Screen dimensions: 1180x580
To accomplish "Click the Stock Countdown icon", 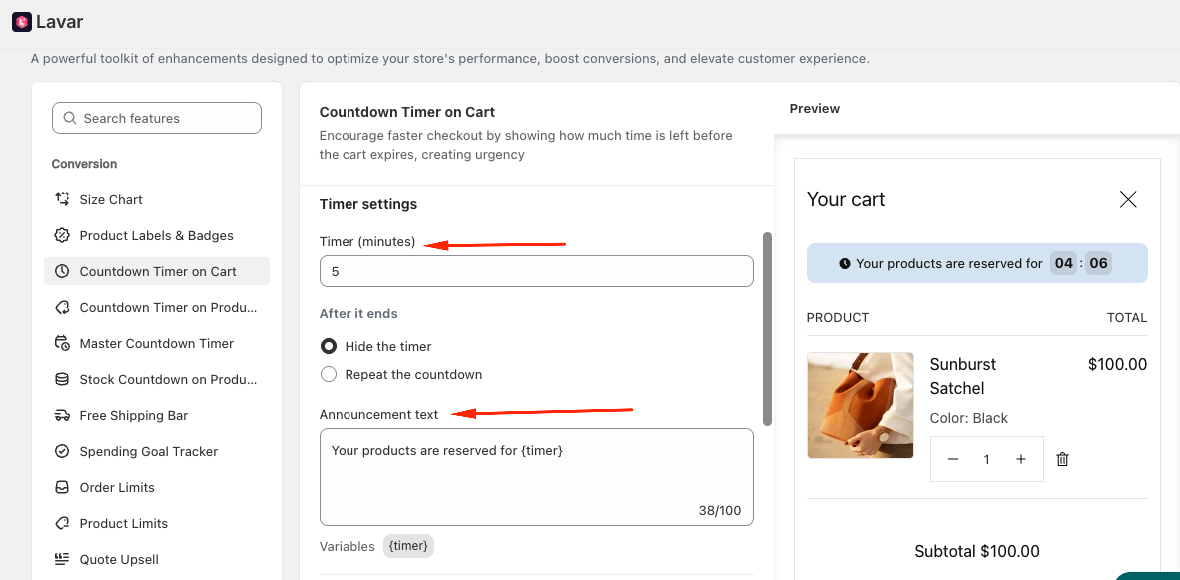I will pos(62,380).
